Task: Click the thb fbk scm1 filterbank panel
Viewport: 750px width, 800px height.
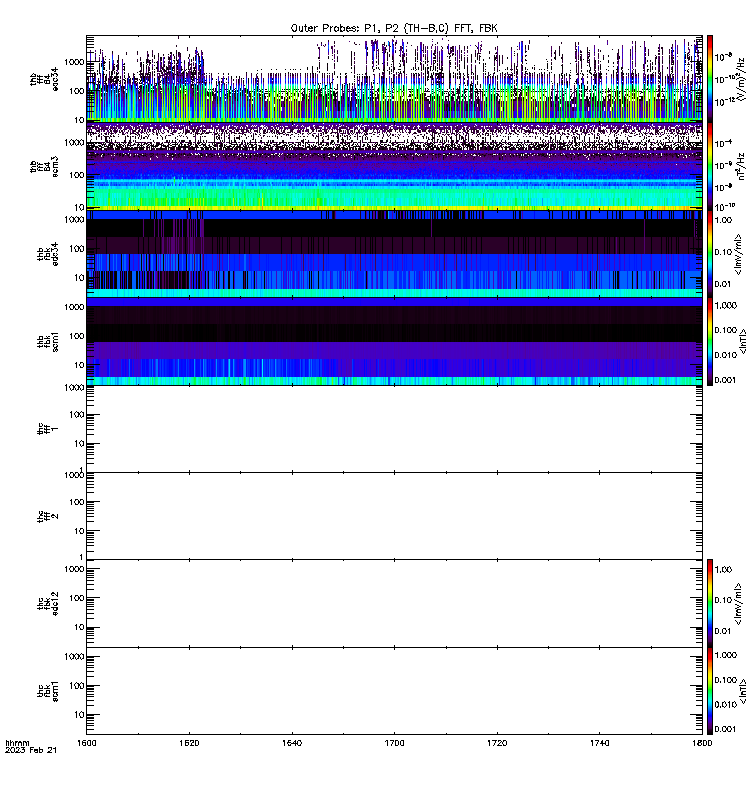Action: point(394,341)
